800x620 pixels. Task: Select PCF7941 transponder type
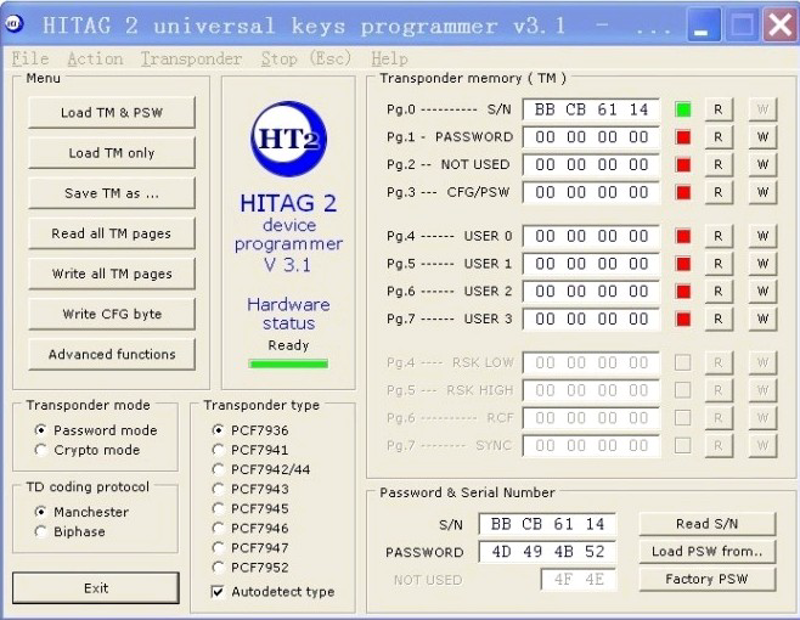218,450
